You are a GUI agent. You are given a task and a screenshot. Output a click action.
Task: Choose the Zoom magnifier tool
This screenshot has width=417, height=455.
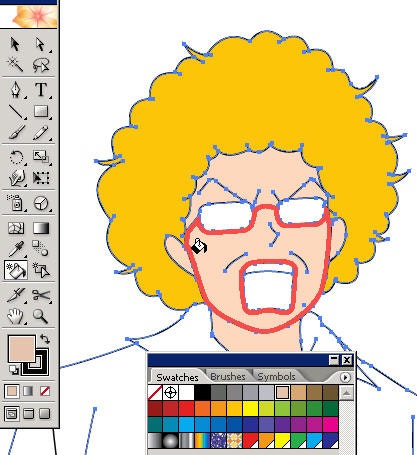click(x=41, y=316)
